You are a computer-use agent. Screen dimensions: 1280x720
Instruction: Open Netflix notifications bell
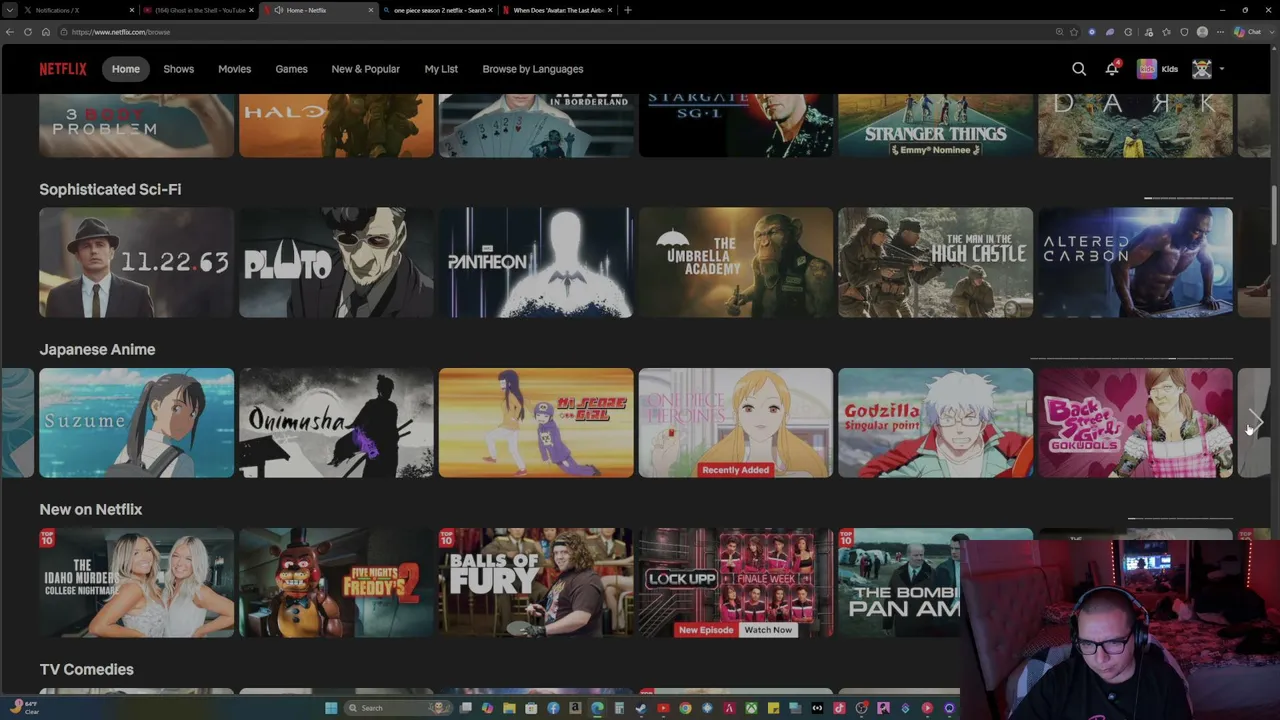tap(1112, 69)
